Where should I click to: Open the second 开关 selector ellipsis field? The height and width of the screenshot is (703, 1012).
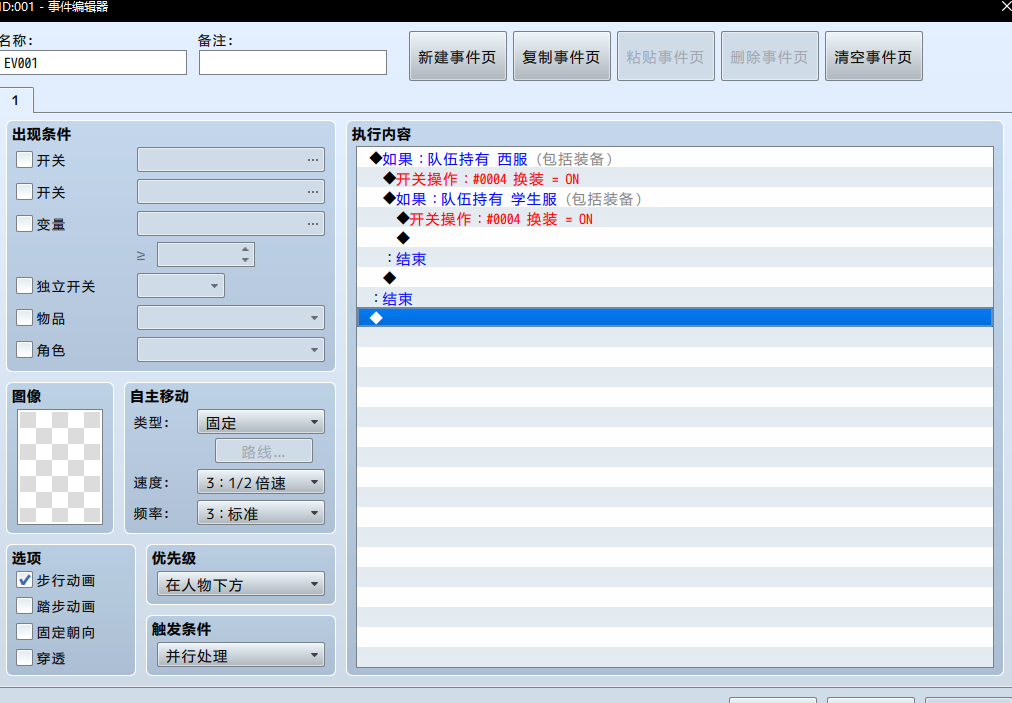pyautogui.click(x=230, y=192)
